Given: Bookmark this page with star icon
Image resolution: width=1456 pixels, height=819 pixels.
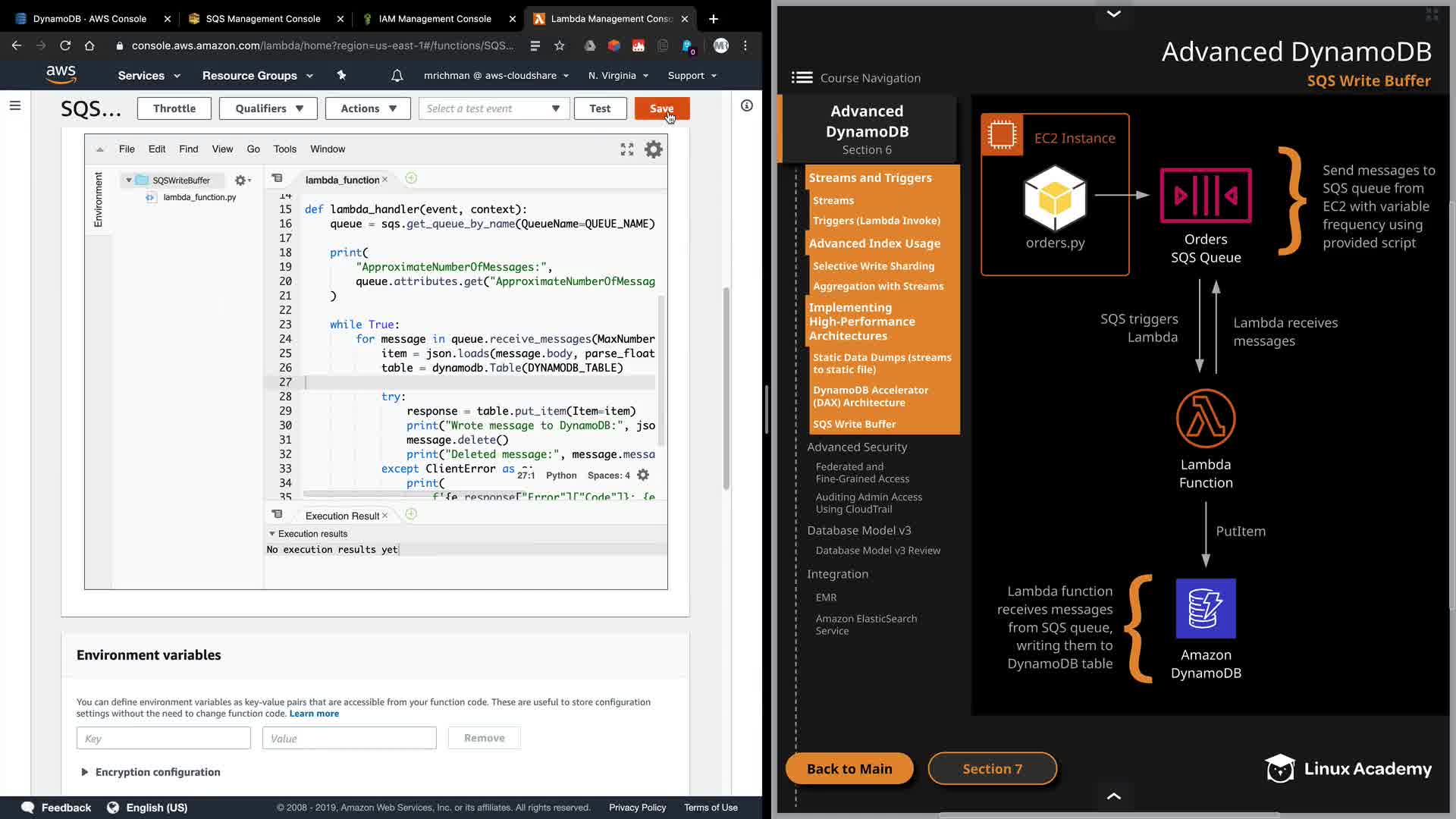Looking at the screenshot, I should coord(560,46).
